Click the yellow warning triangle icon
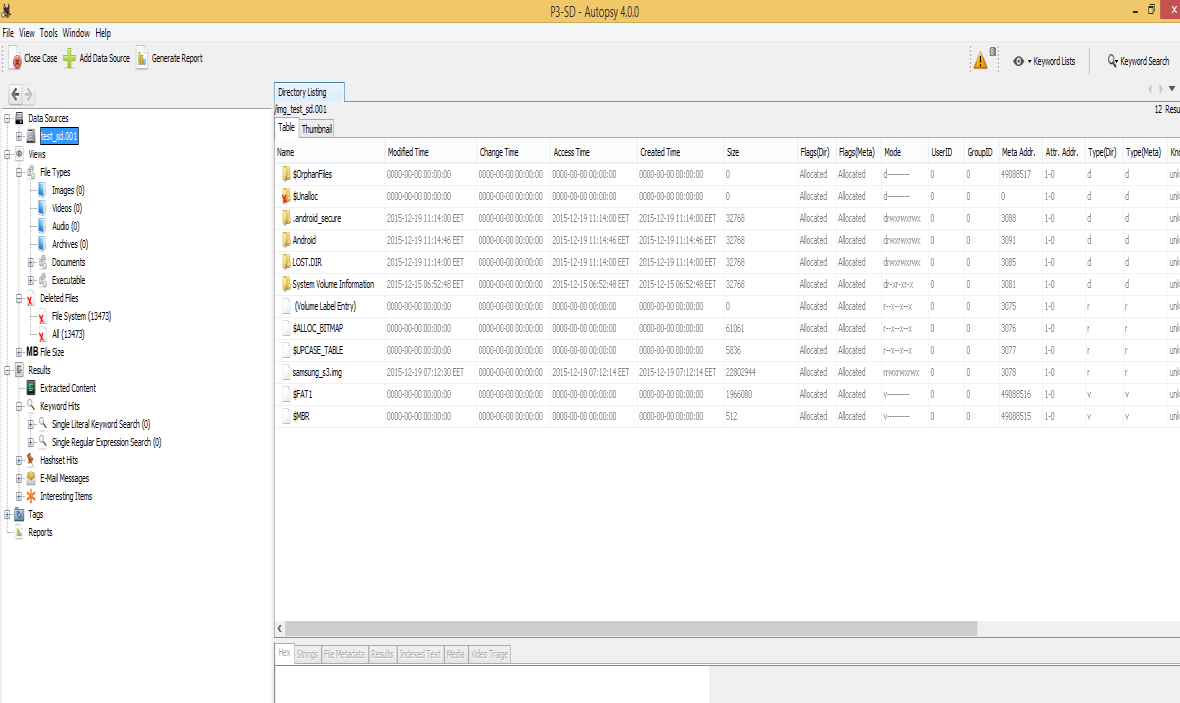 click(980, 61)
